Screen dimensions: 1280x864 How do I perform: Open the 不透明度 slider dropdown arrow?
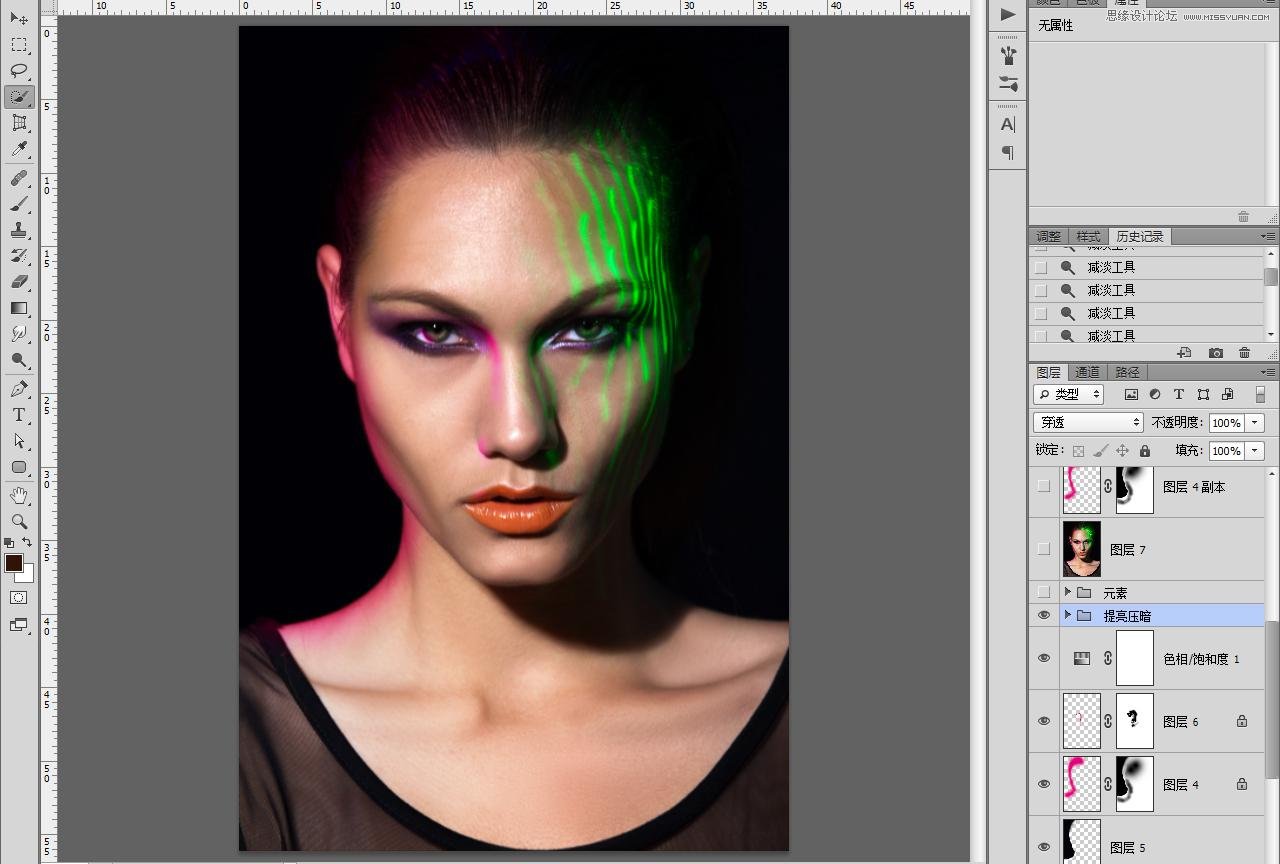coord(1255,423)
